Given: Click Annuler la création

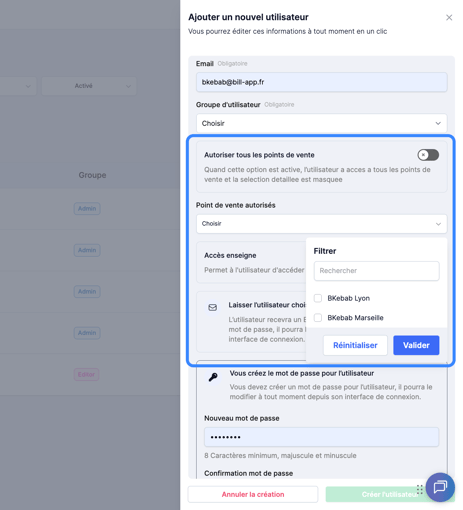Looking at the screenshot, I should (253, 494).
